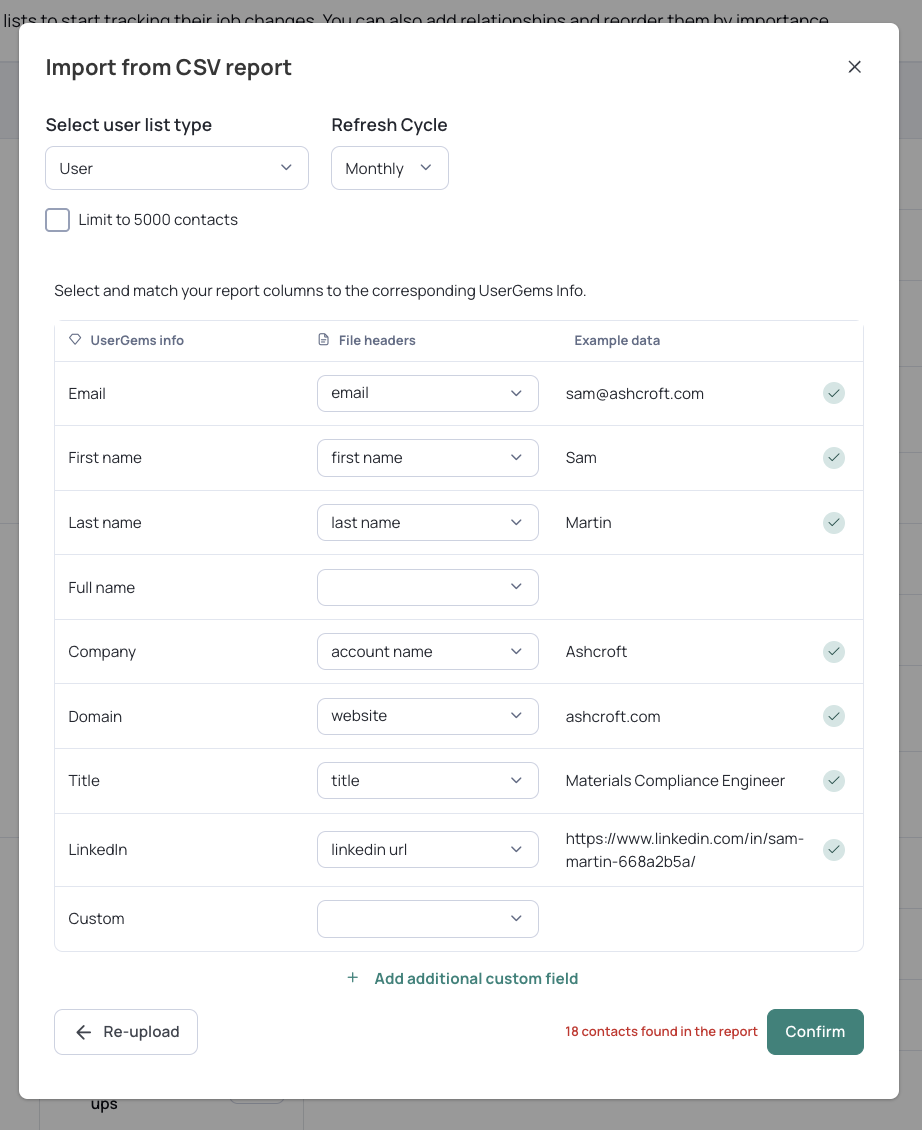Click the Ashcroft example data text
The width and height of the screenshot is (922, 1130).
(x=596, y=651)
